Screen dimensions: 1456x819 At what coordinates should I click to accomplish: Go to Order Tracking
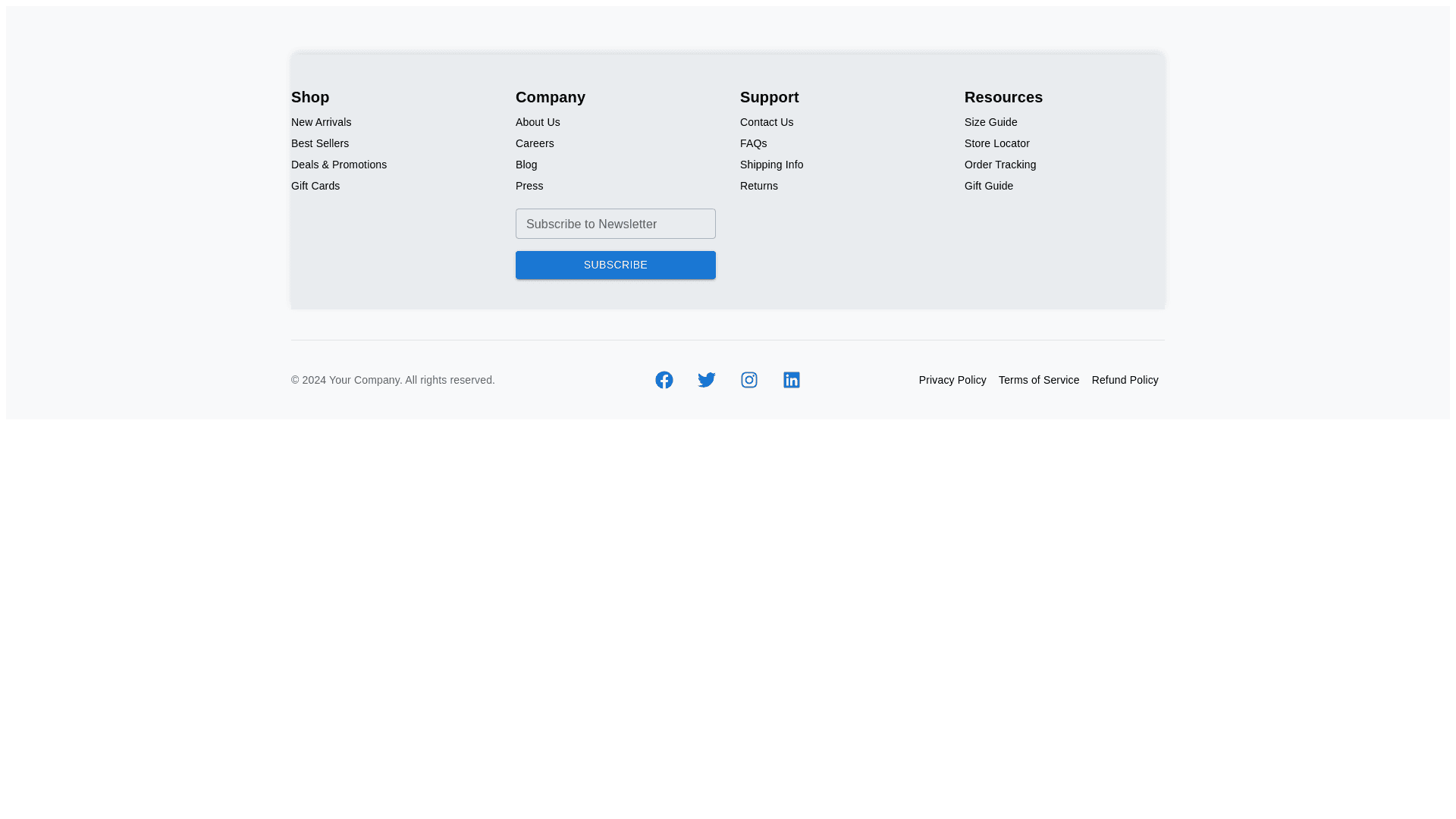click(999, 165)
